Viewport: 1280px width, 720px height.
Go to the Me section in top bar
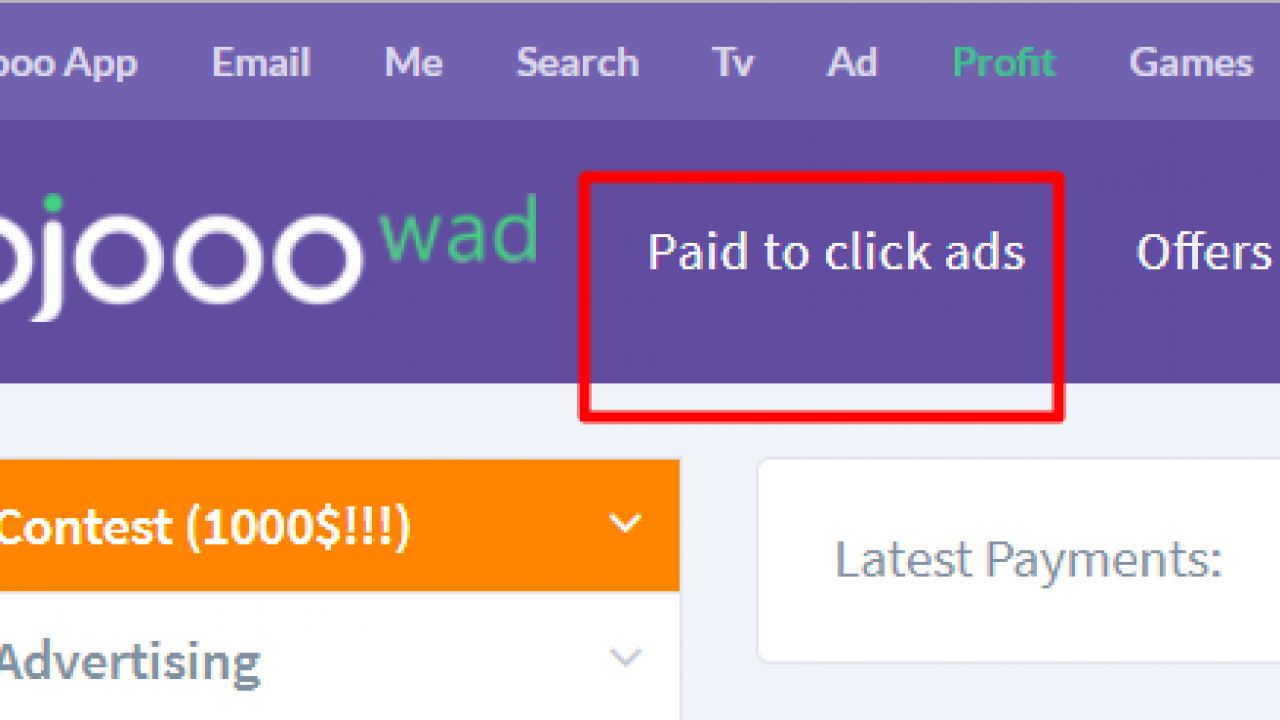414,63
